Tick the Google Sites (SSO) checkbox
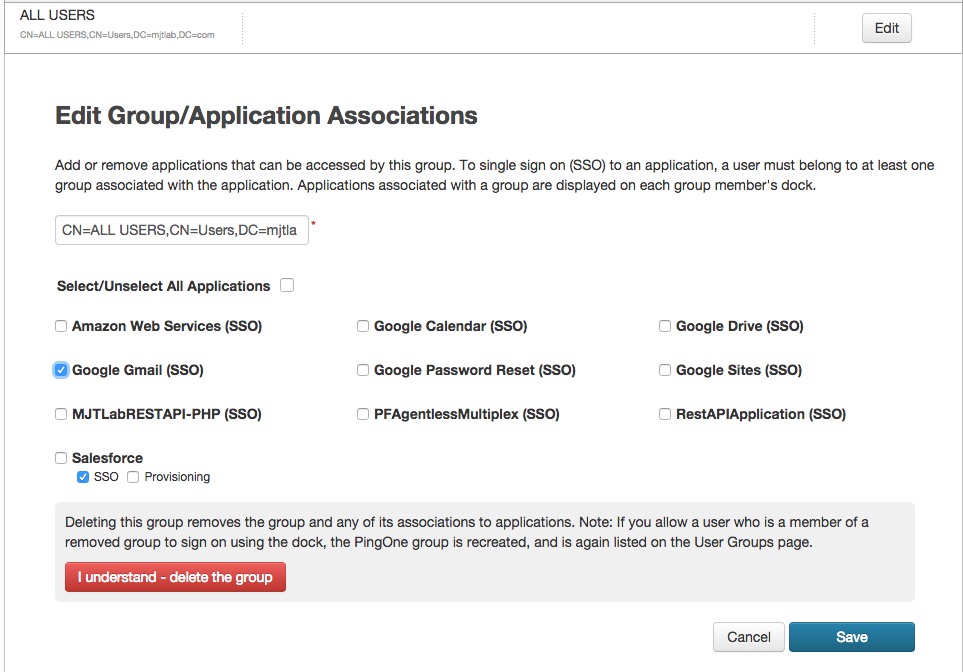 pyautogui.click(x=665, y=370)
